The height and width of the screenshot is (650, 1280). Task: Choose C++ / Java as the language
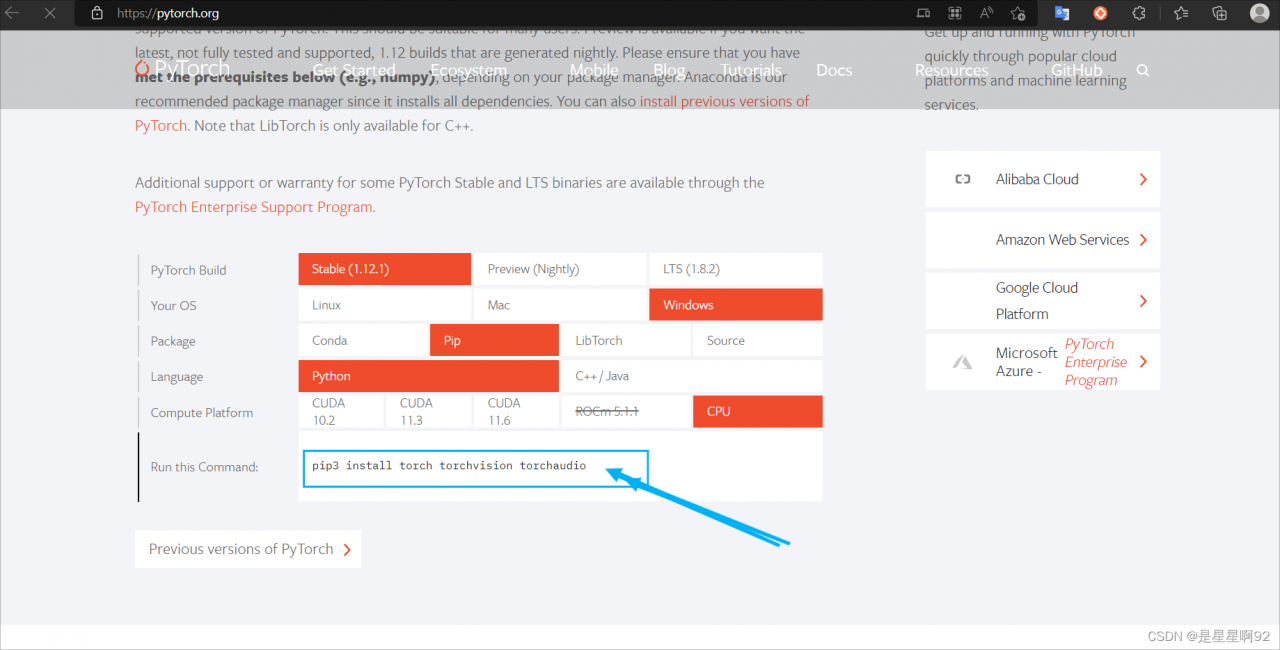[x=692, y=376]
